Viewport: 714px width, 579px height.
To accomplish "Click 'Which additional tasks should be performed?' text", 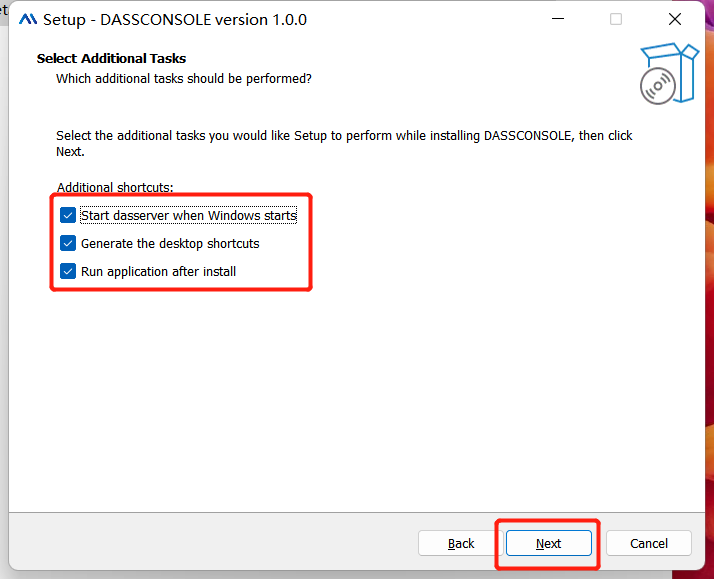I will point(184,79).
